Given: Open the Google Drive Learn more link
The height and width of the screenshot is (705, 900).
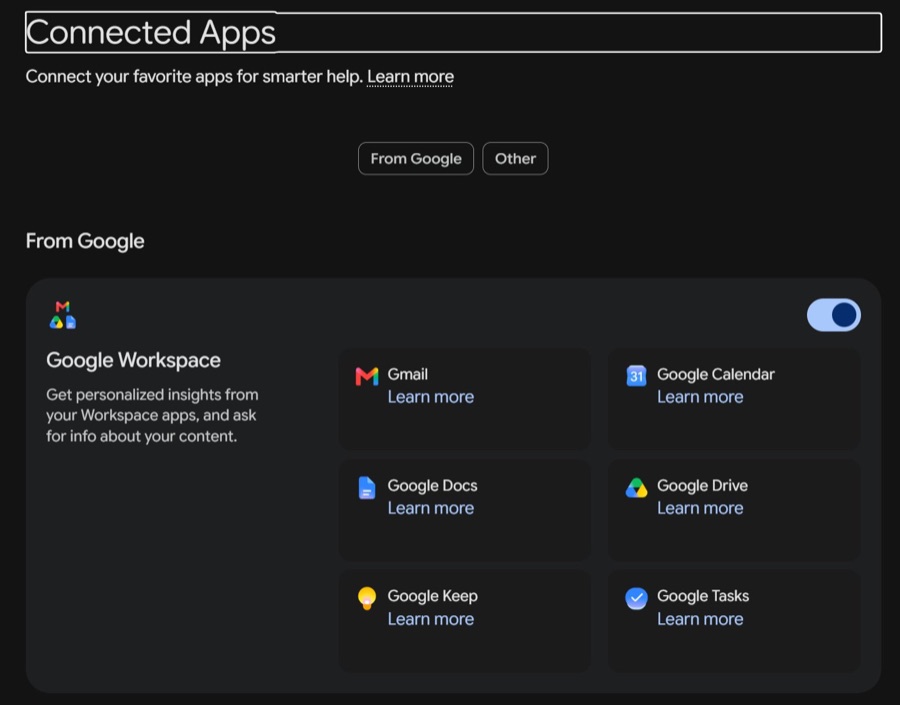Looking at the screenshot, I should click(700, 508).
